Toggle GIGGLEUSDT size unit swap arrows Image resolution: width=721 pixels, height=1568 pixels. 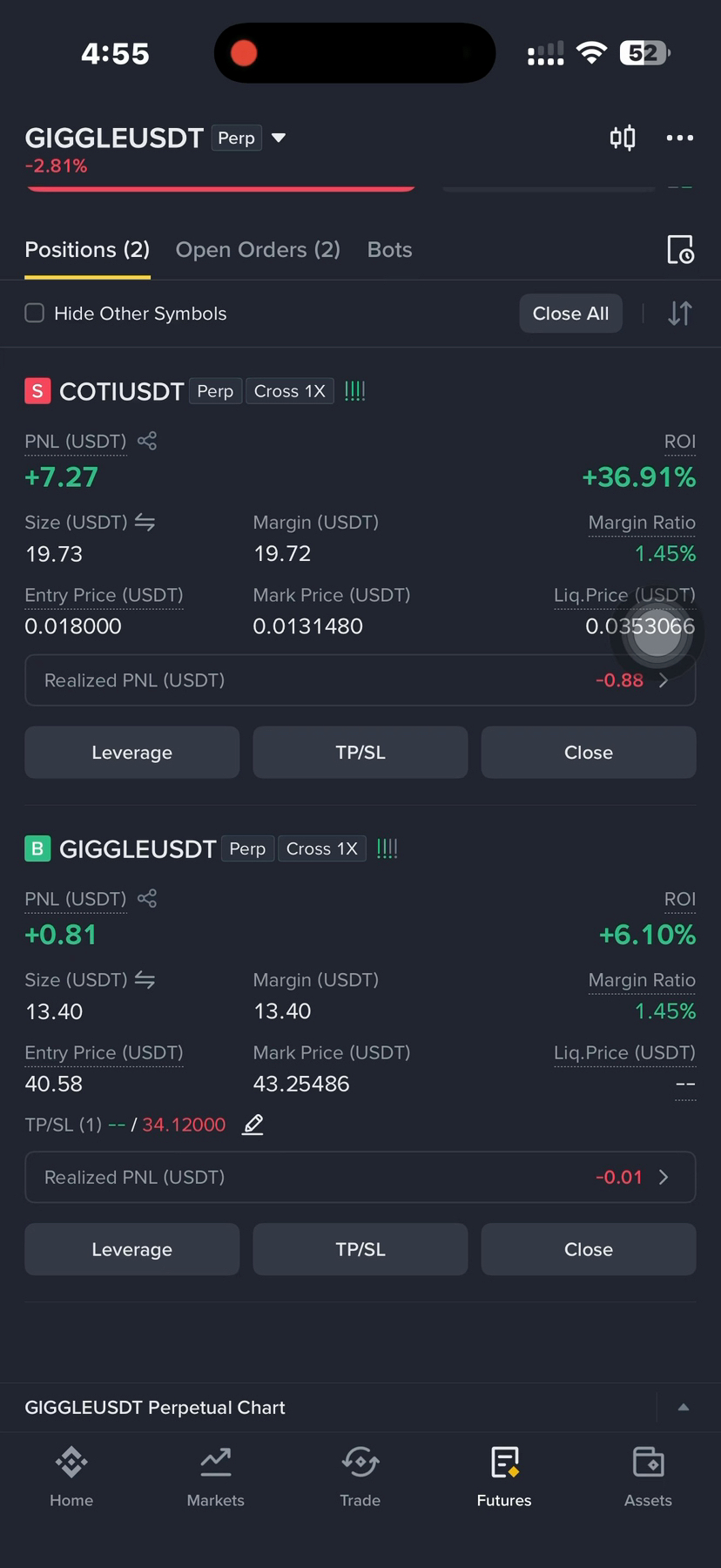pos(145,980)
